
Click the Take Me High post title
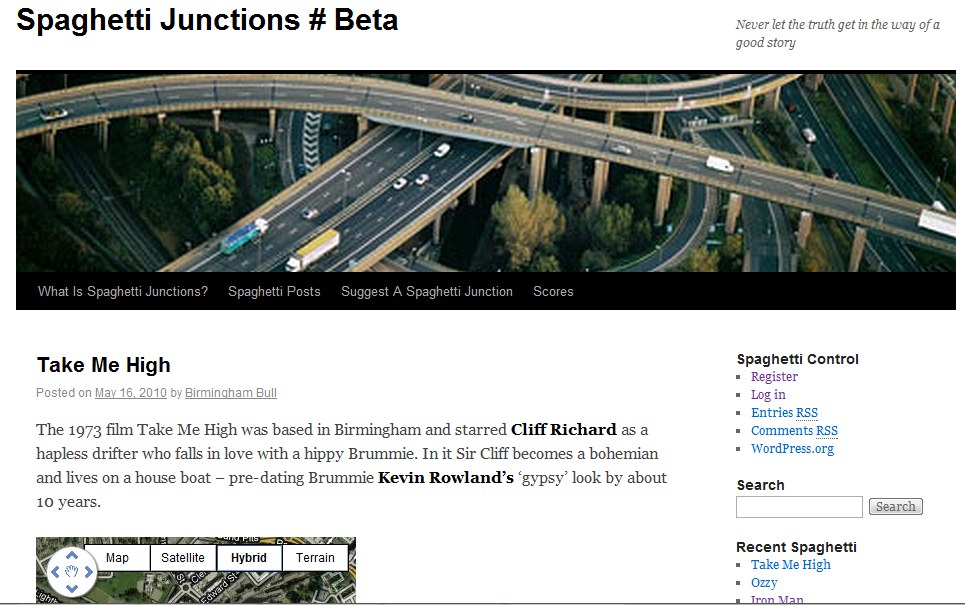pyautogui.click(x=104, y=365)
